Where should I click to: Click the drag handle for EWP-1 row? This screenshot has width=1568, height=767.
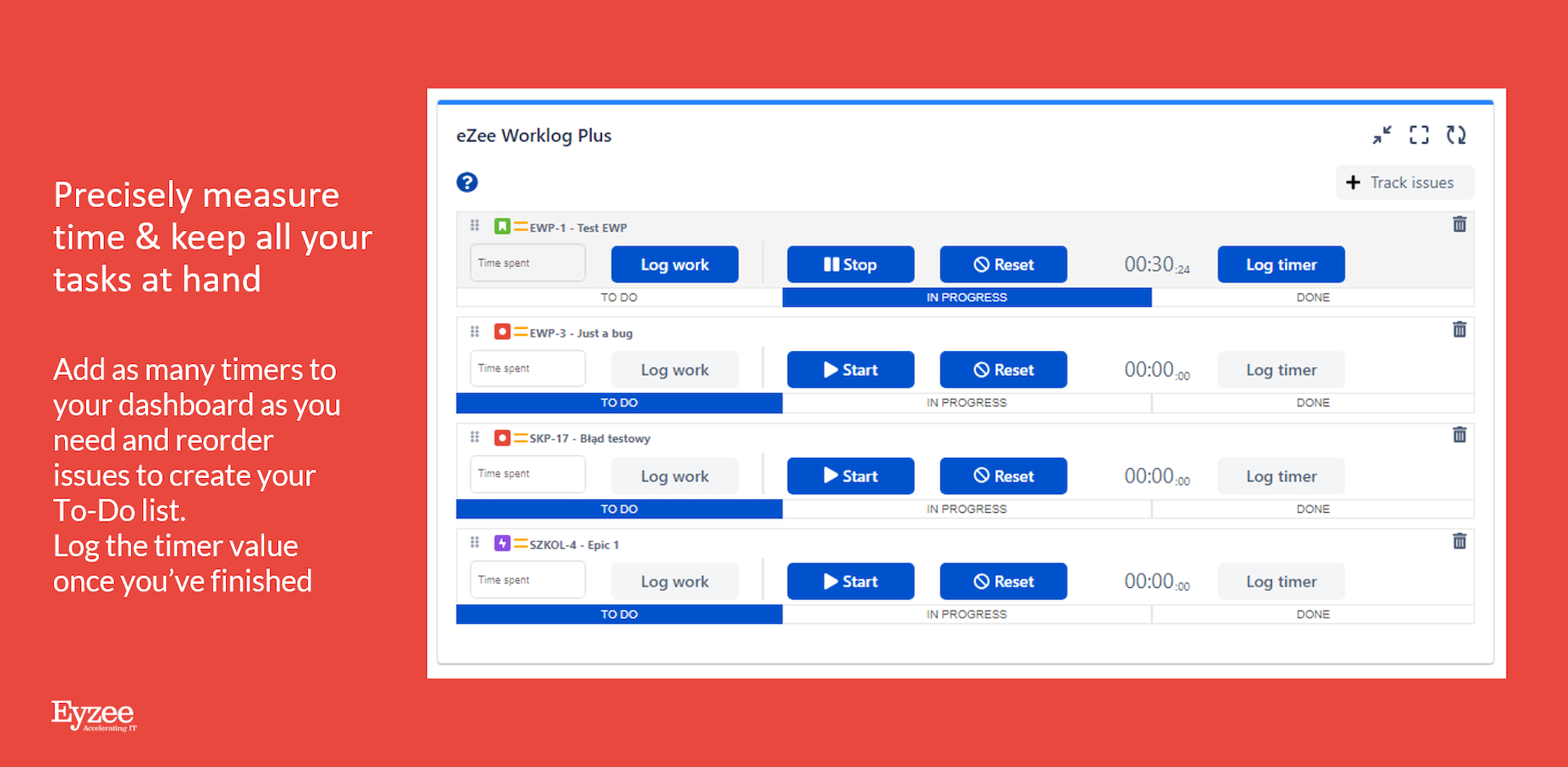tap(475, 226)
